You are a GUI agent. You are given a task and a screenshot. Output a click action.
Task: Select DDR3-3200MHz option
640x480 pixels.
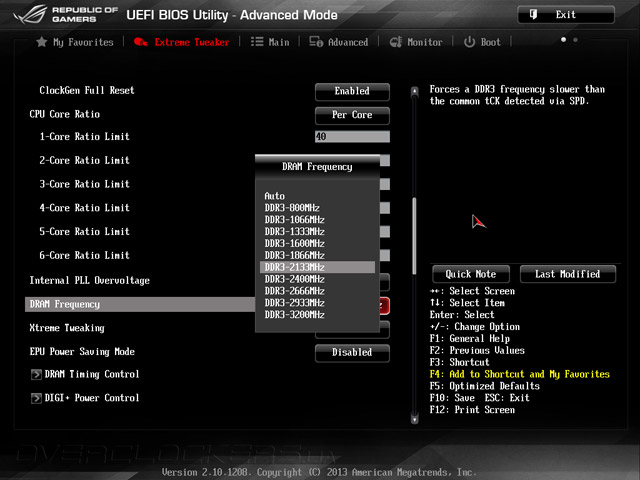(317, 315)
